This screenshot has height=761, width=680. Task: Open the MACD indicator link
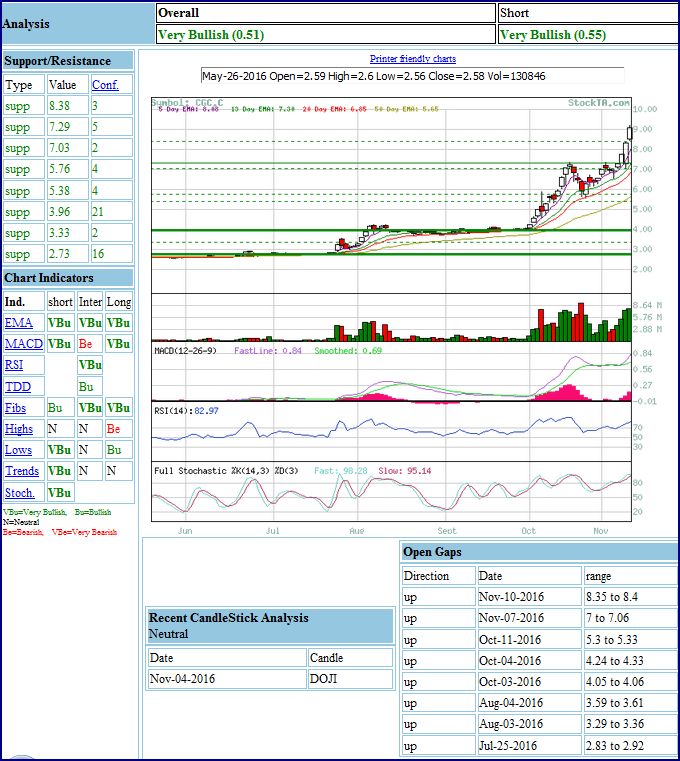point(23,344)
